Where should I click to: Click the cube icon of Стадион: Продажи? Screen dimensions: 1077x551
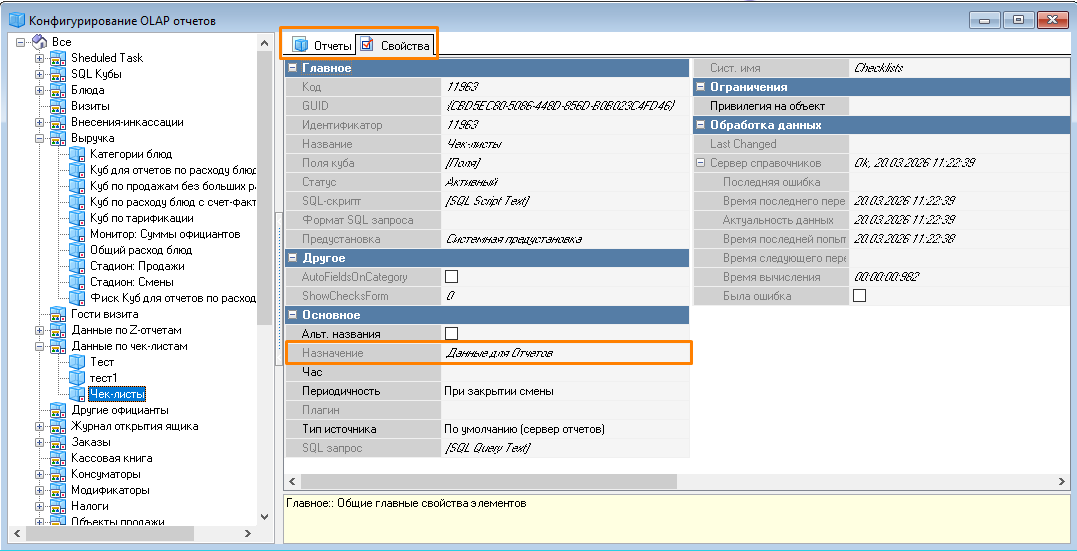[78, 266]
